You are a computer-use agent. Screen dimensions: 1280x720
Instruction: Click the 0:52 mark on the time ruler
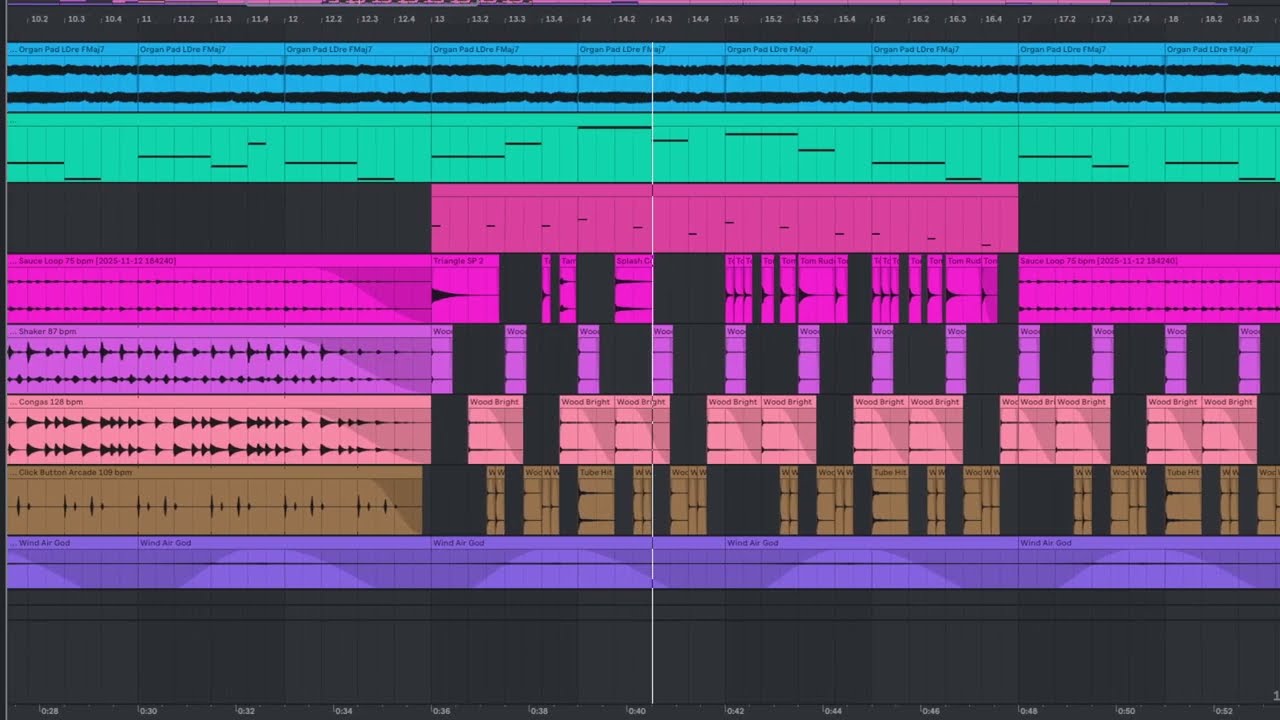(1224, 711)
